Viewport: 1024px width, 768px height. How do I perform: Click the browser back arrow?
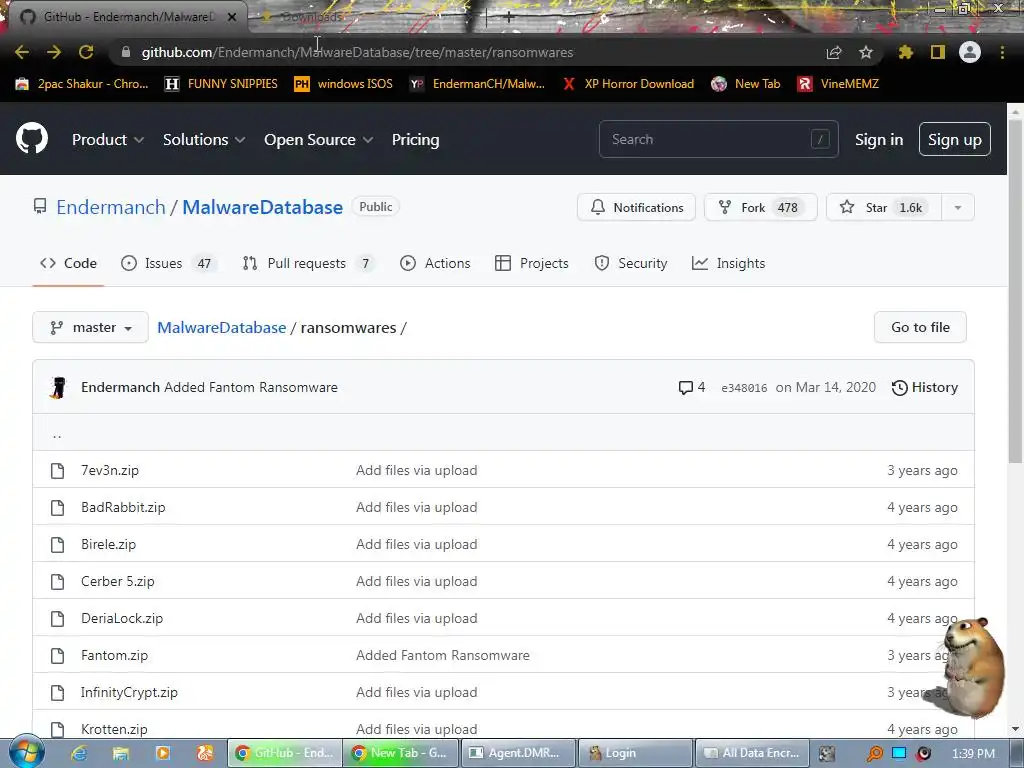[x=22, y=52]
